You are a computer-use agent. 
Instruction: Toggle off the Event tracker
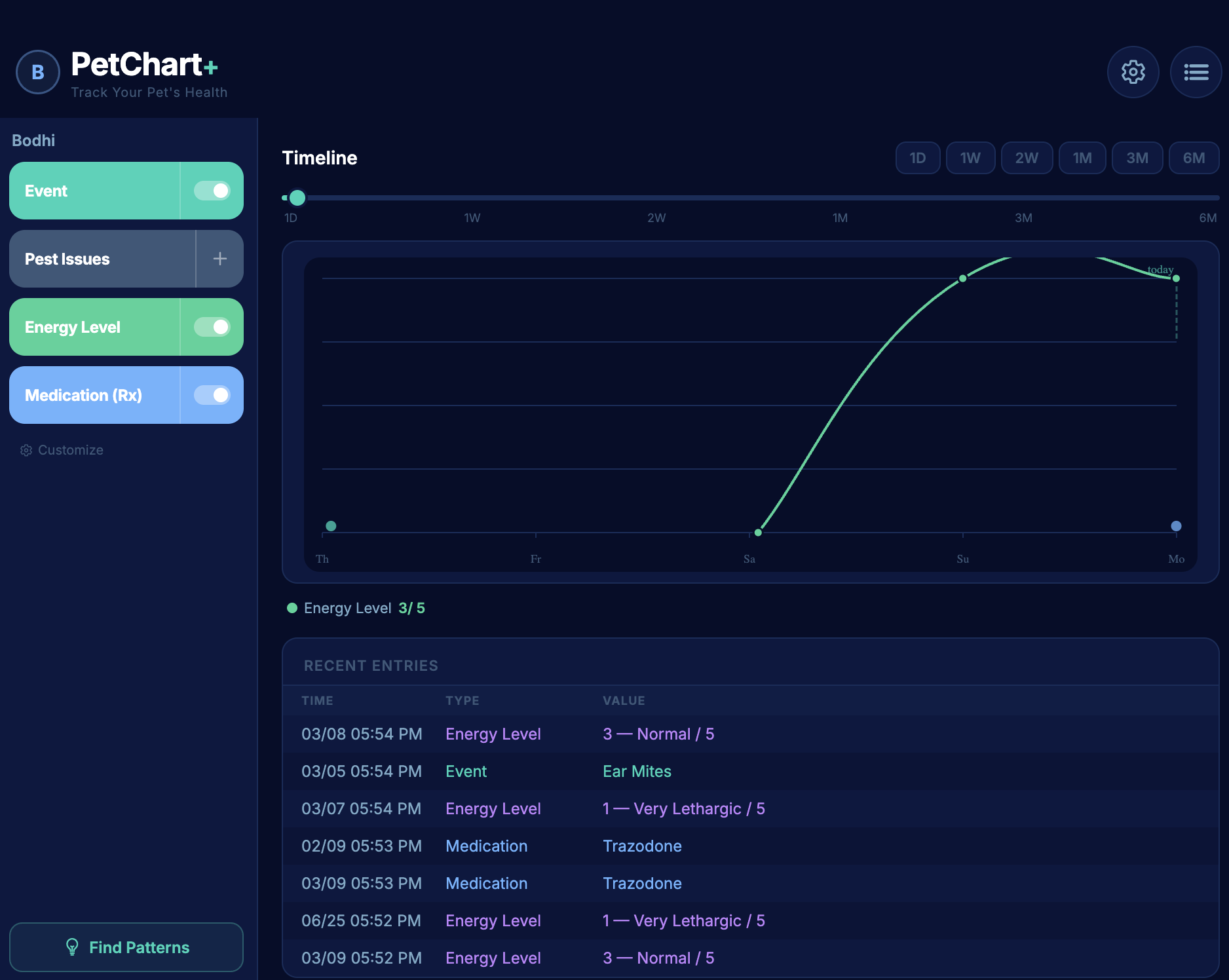point(211,191)
